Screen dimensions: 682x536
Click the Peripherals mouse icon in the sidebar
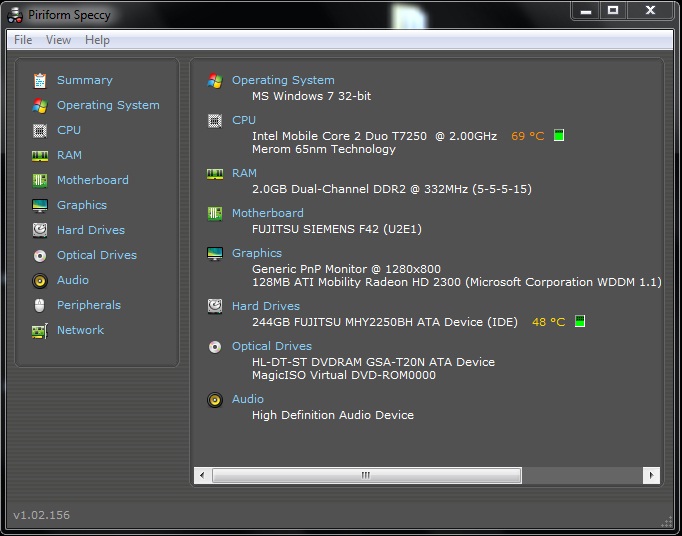(x=40, y=305)
